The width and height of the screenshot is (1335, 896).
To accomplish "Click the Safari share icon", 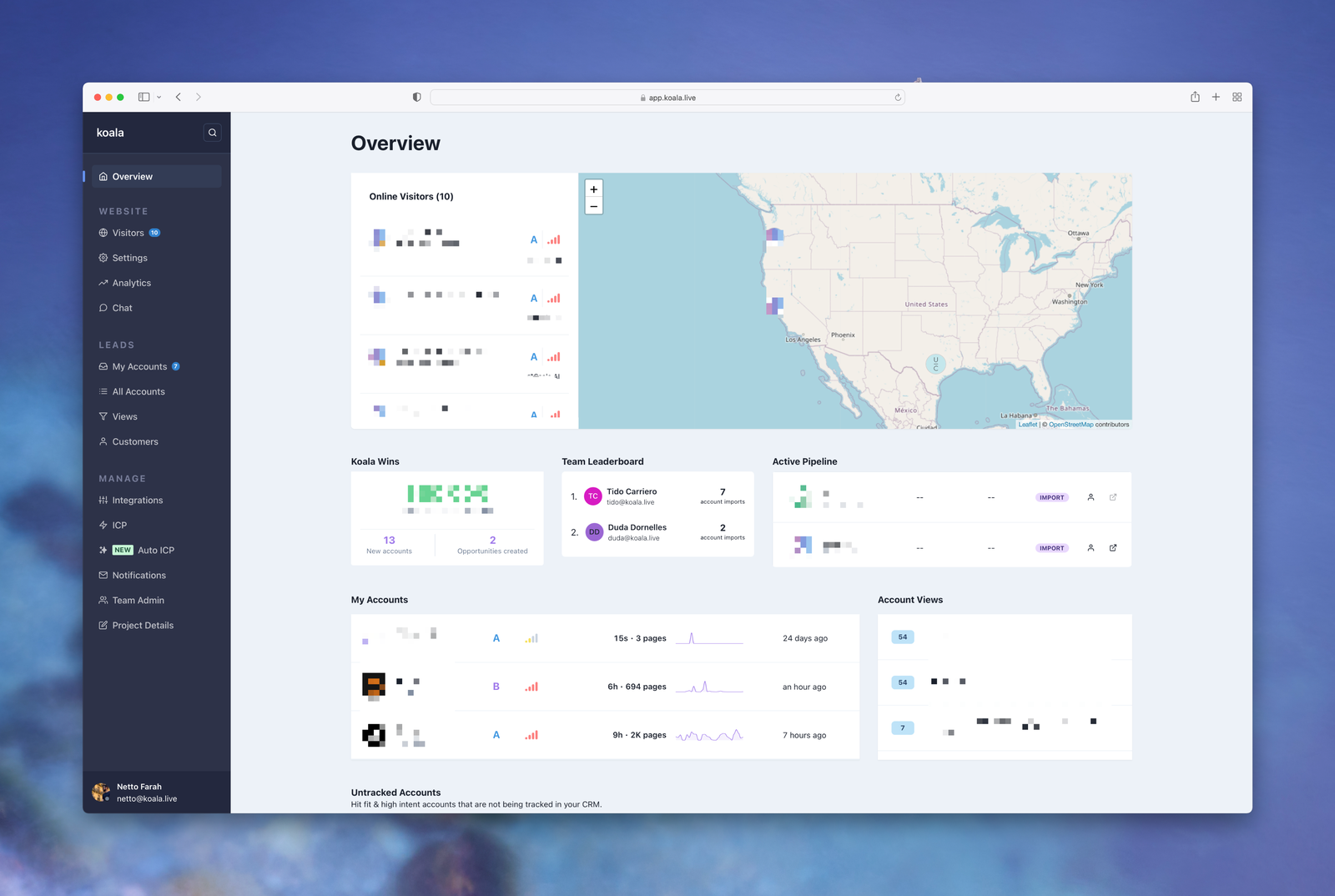I will click(x=1195, y=98).
